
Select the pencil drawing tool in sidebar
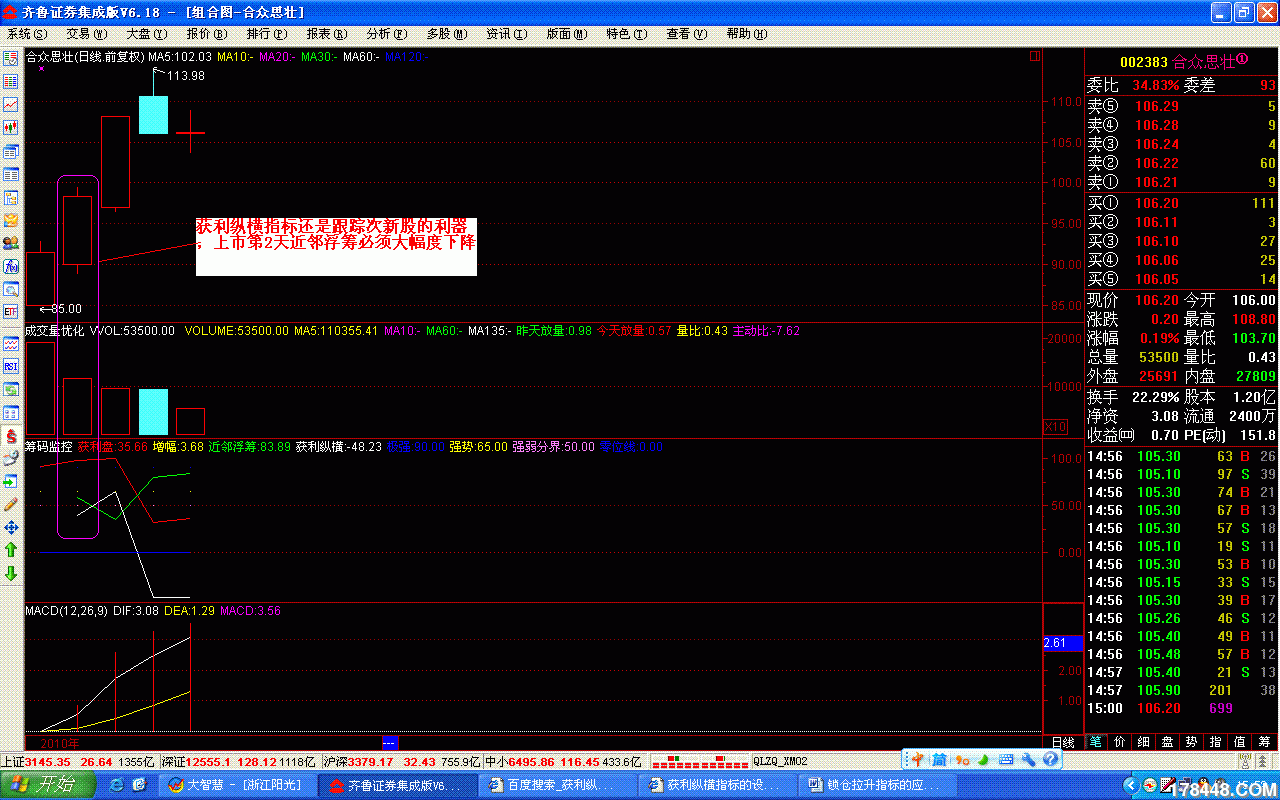click(11, 505)
